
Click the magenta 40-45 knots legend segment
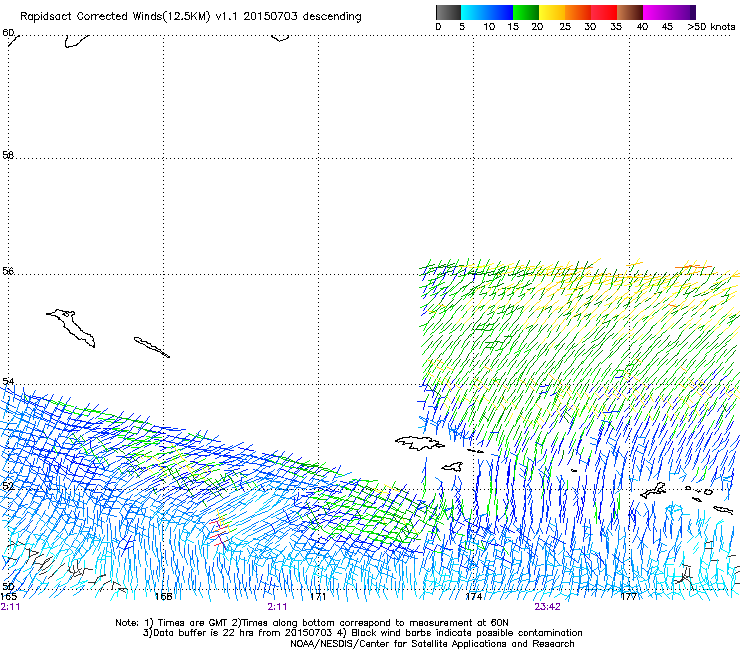coord(666,12)
